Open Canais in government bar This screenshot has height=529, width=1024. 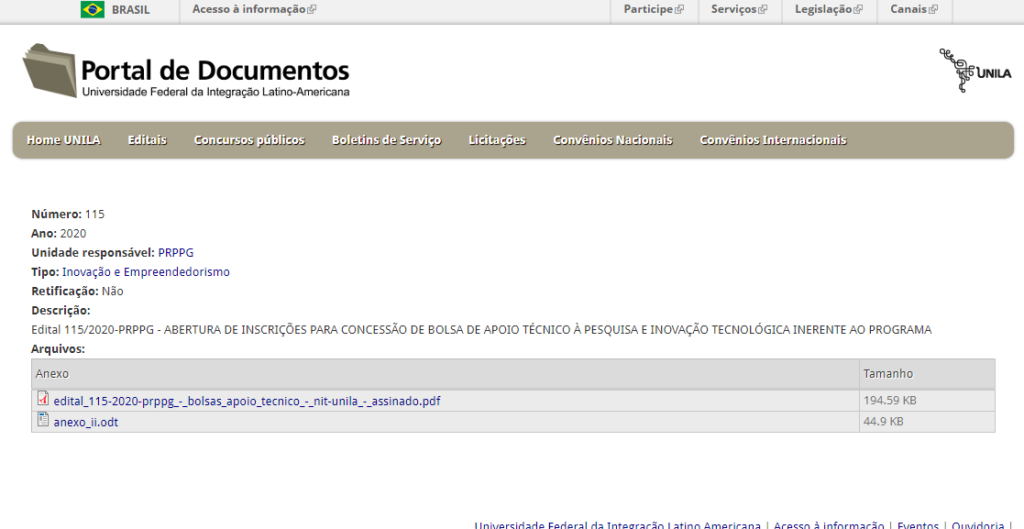908,10
